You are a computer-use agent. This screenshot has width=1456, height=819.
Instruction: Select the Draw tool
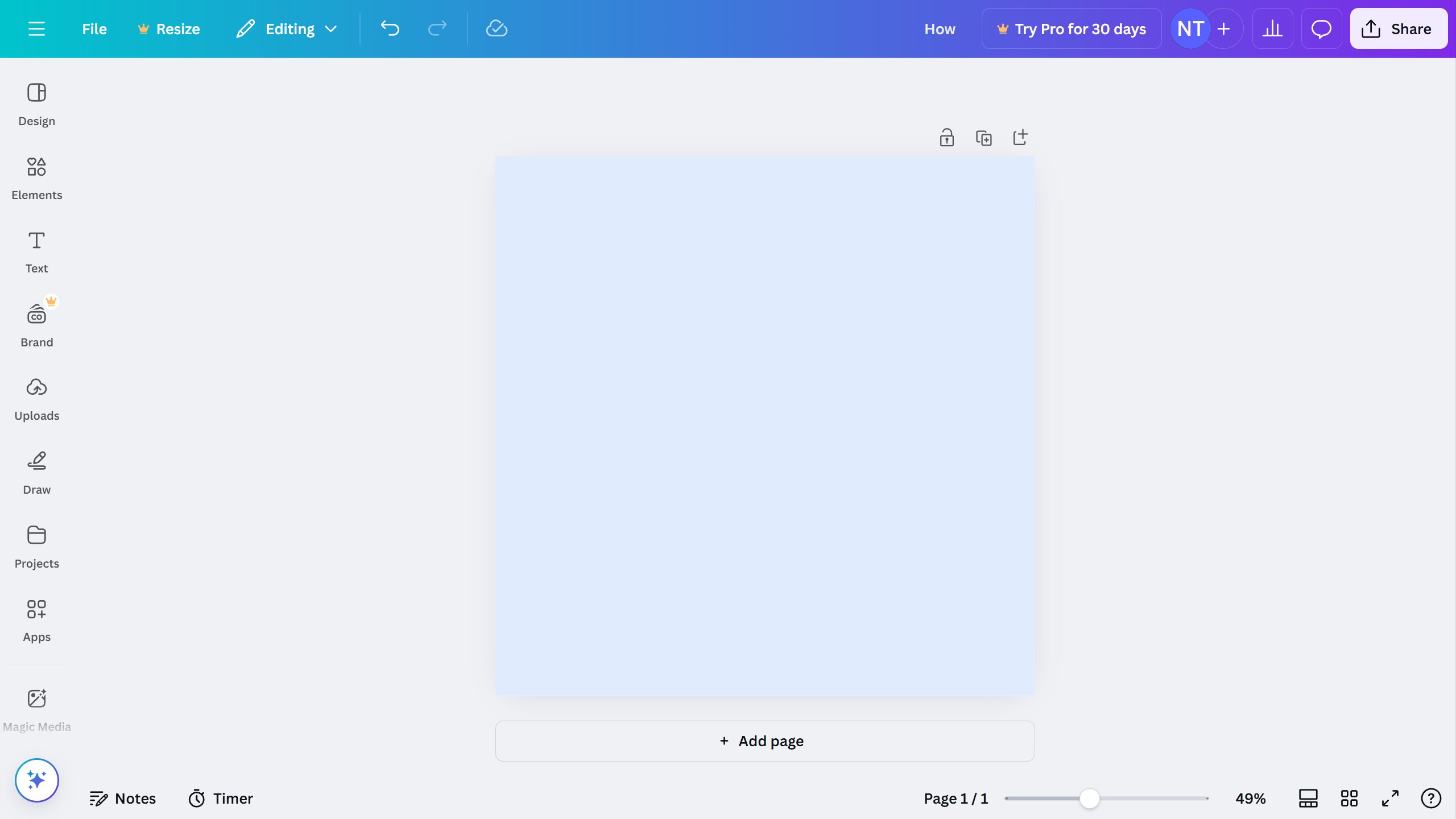pos(36,472)
